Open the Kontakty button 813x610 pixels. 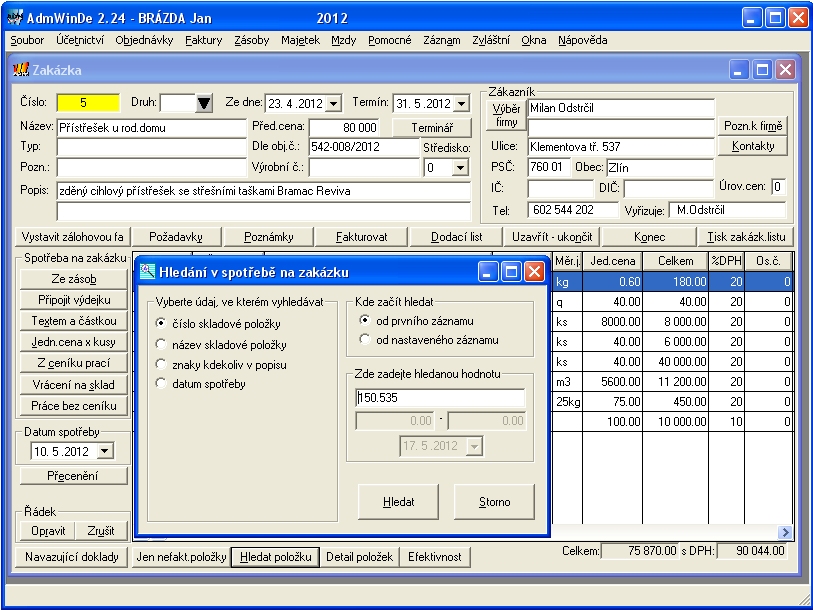point(752,146)
